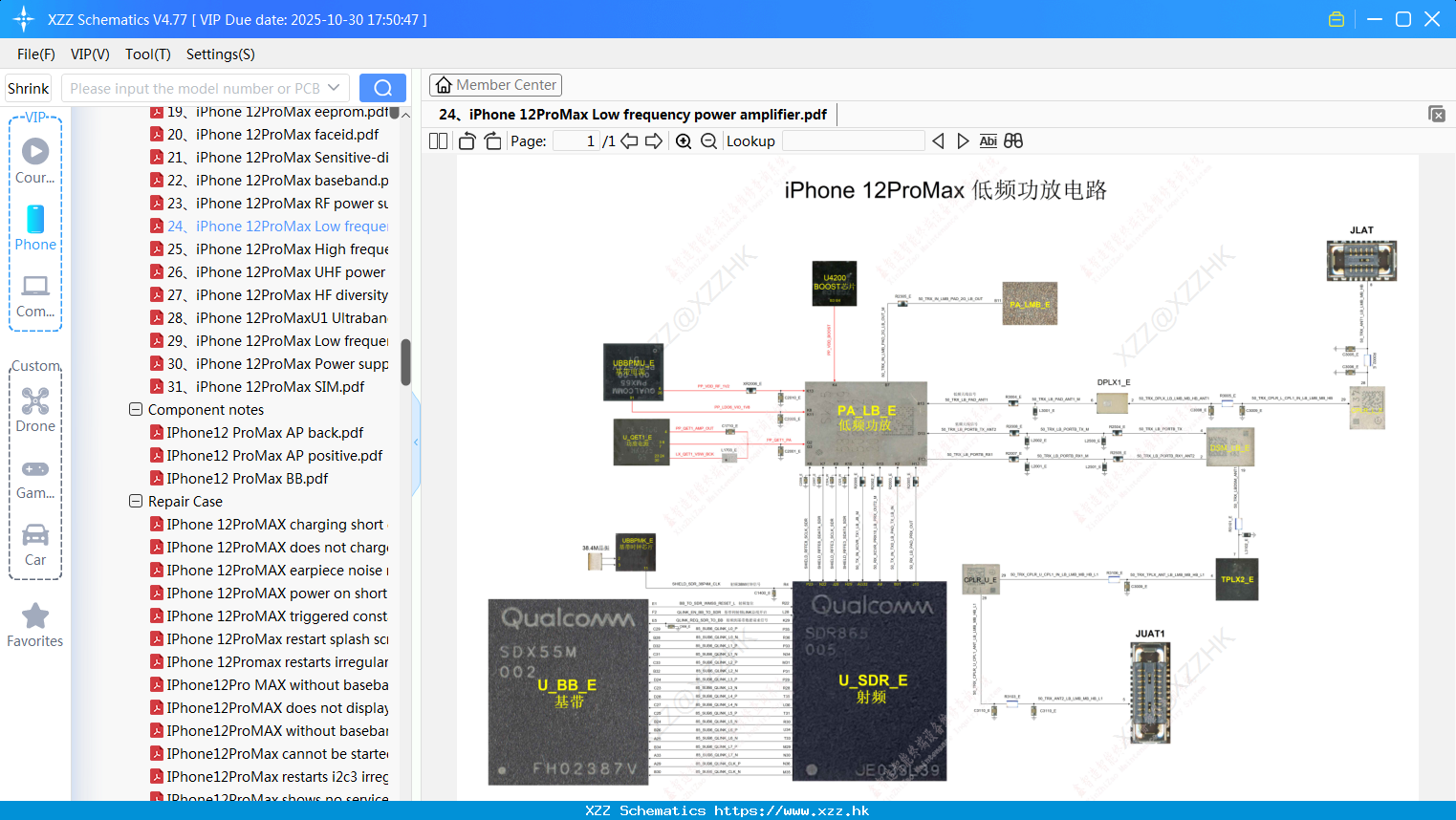The image size is (1456, 820).
Task: Select the Car category icon
Action: point(35,545)
